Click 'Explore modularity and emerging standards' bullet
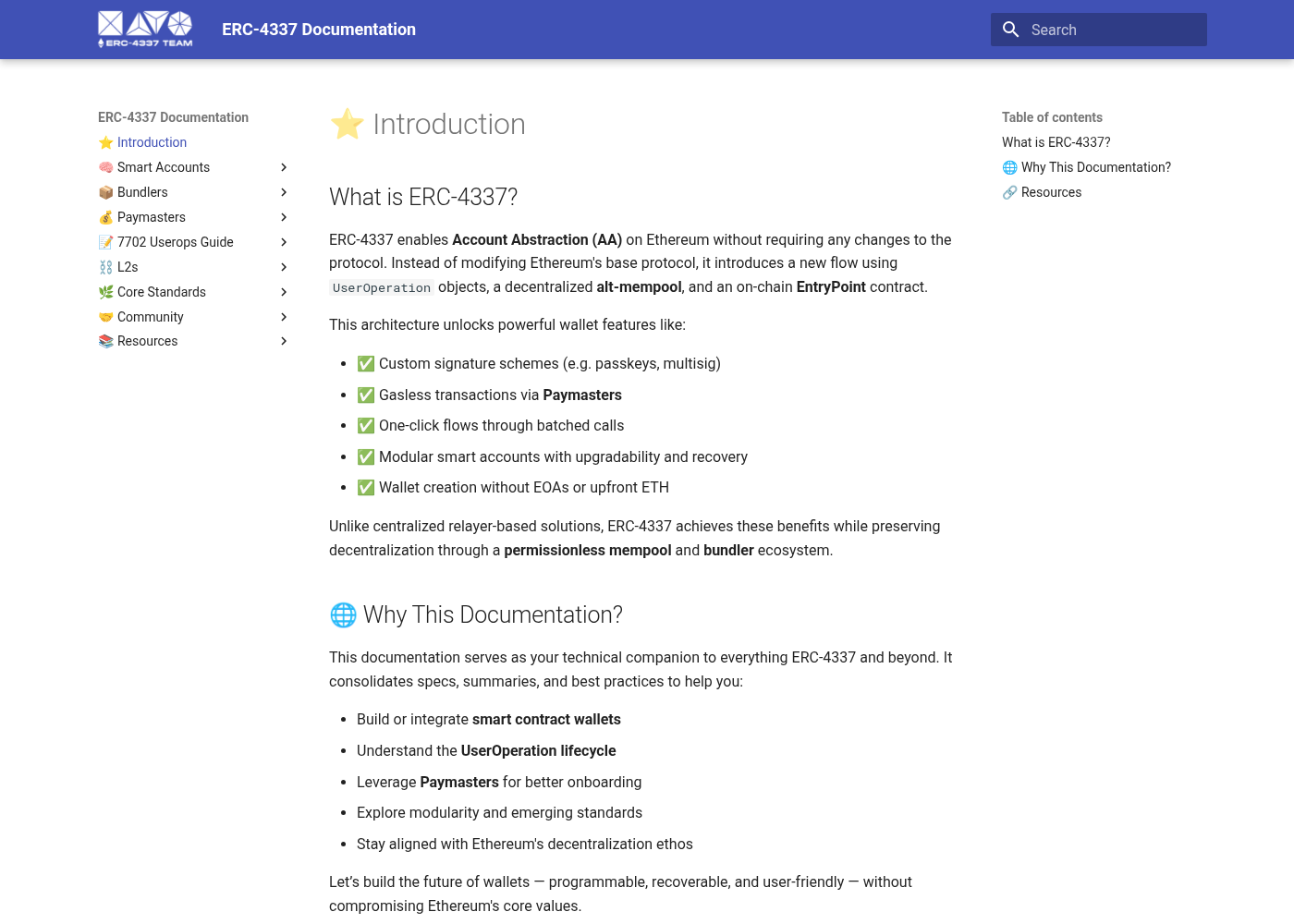1294x924 pixels. (x=499, y=812)
